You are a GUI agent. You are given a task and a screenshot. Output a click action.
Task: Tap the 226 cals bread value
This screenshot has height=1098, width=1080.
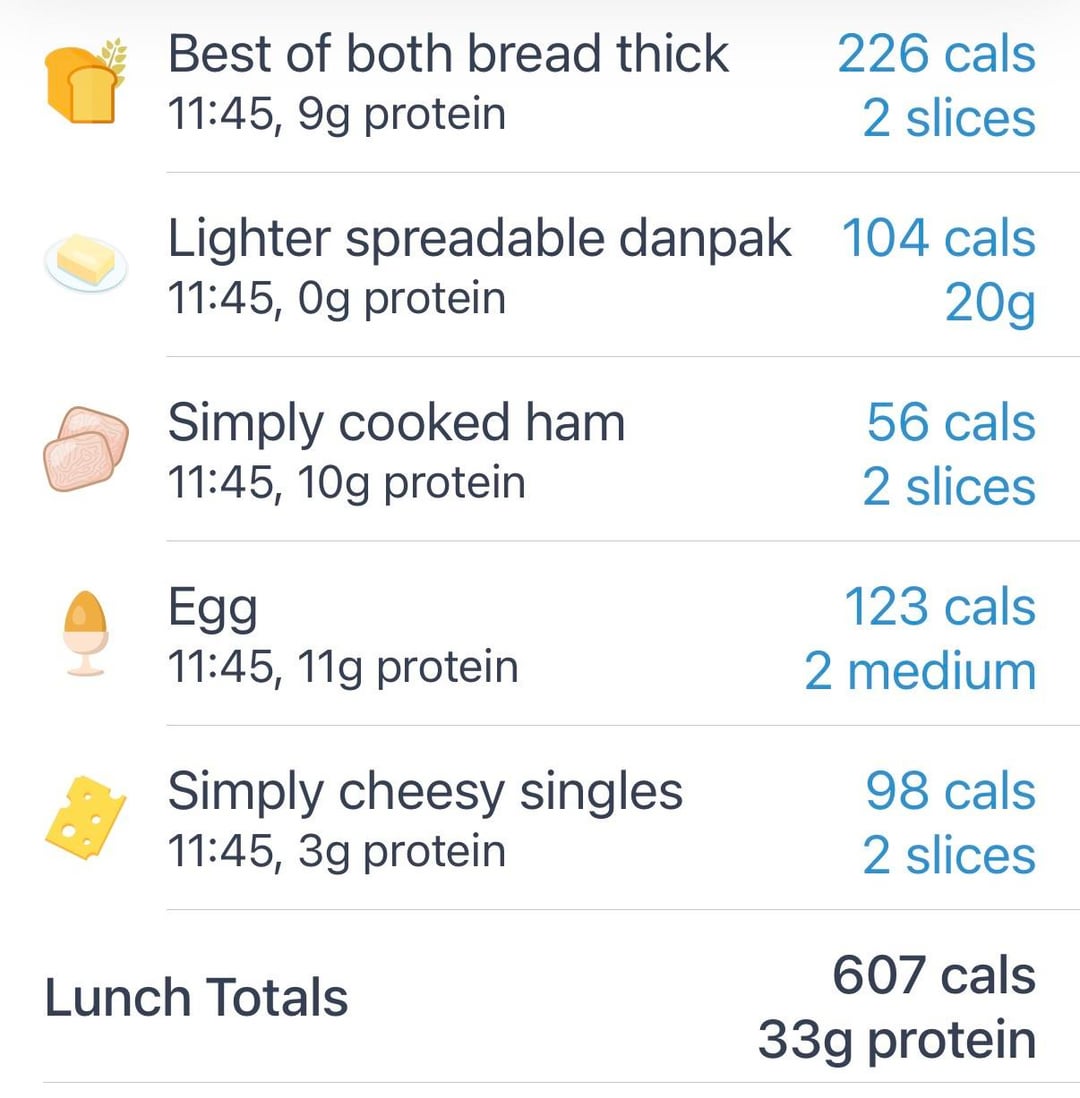(x=936, y=54)
